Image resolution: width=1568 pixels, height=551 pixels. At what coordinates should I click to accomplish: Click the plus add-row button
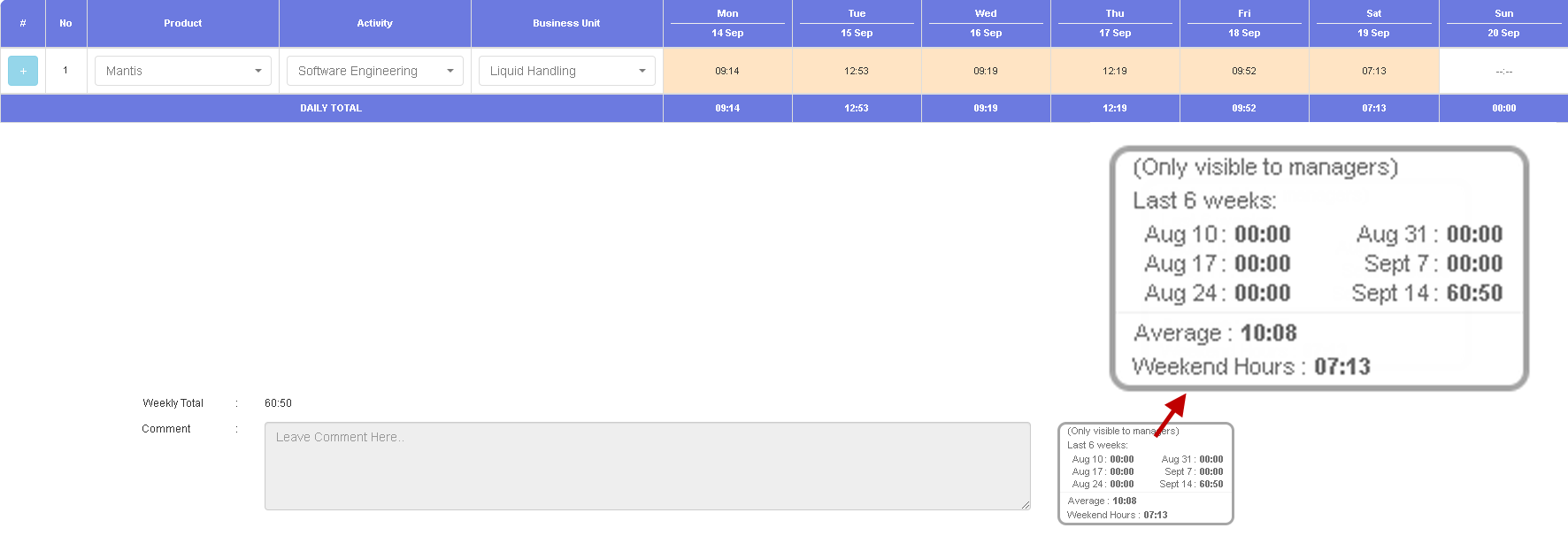pyautogui.click(x=23, y=71)
